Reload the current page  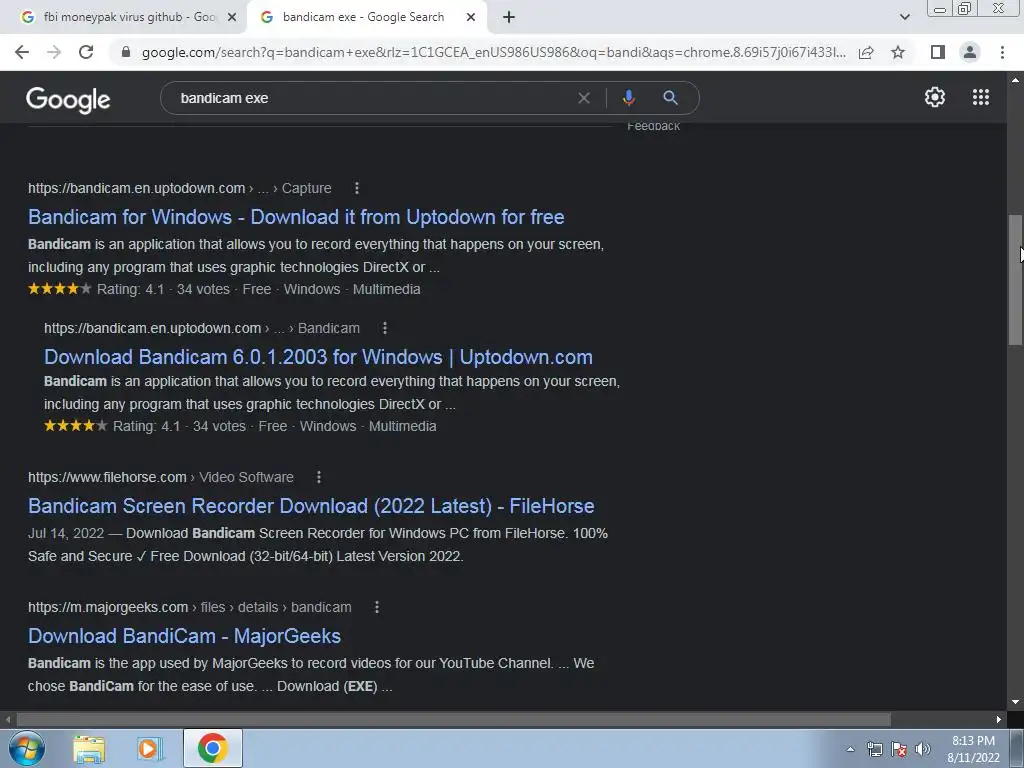[x=86, y=52]
